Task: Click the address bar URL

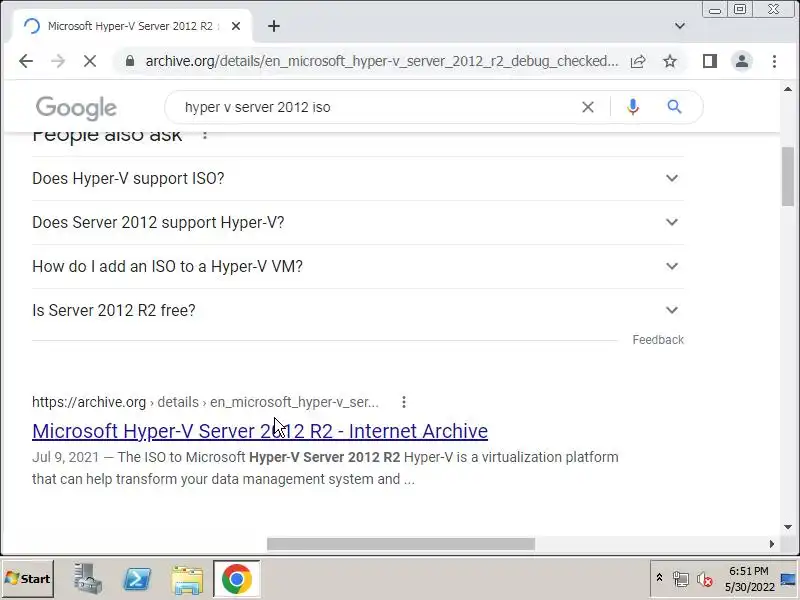Action: (x=382, y=61)
